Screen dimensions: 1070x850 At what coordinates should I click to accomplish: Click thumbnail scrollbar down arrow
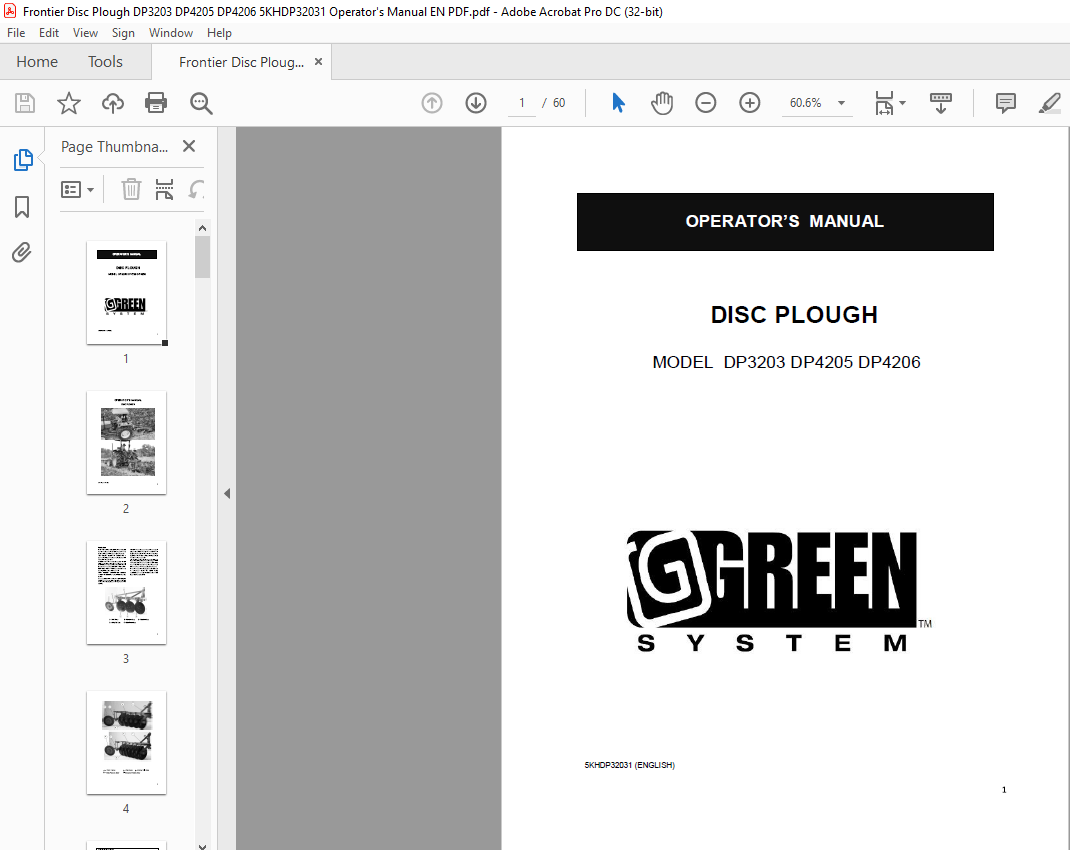(x=202, y=845)
